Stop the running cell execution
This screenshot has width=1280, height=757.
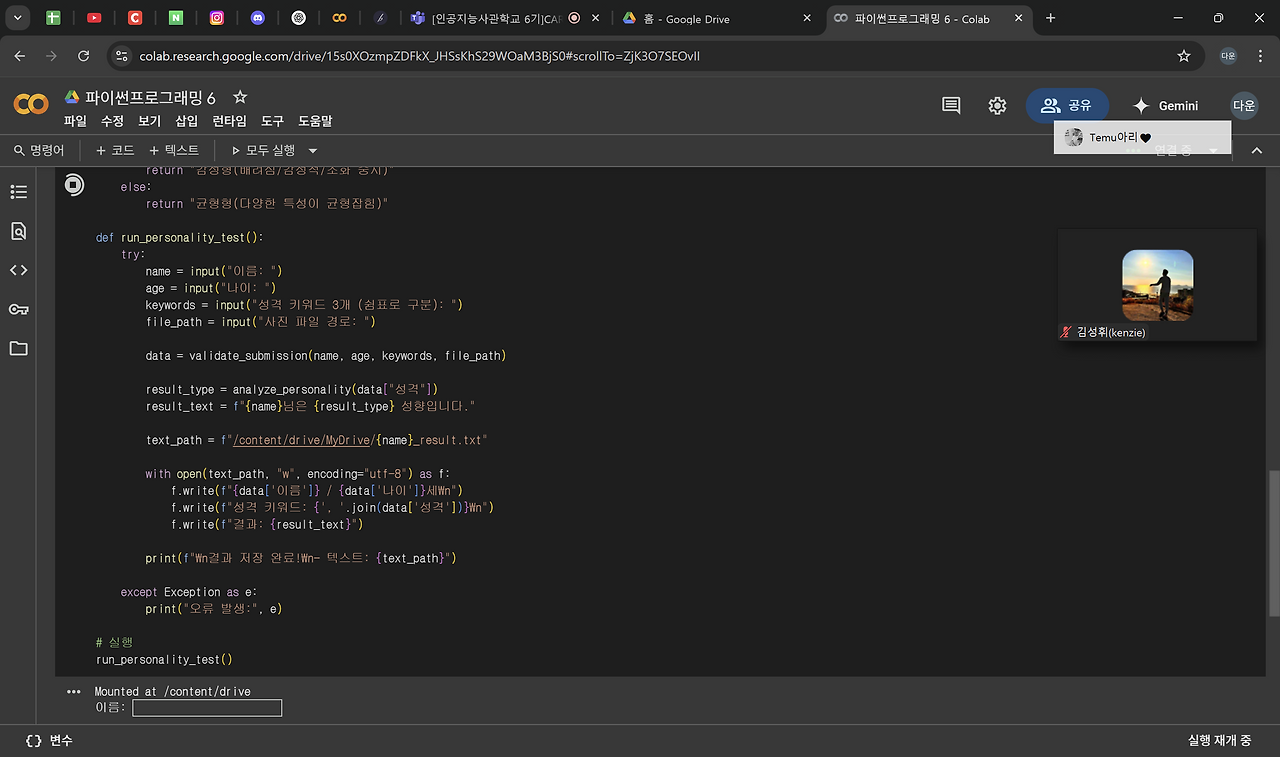pyautogui.click(x=74, y=184)
